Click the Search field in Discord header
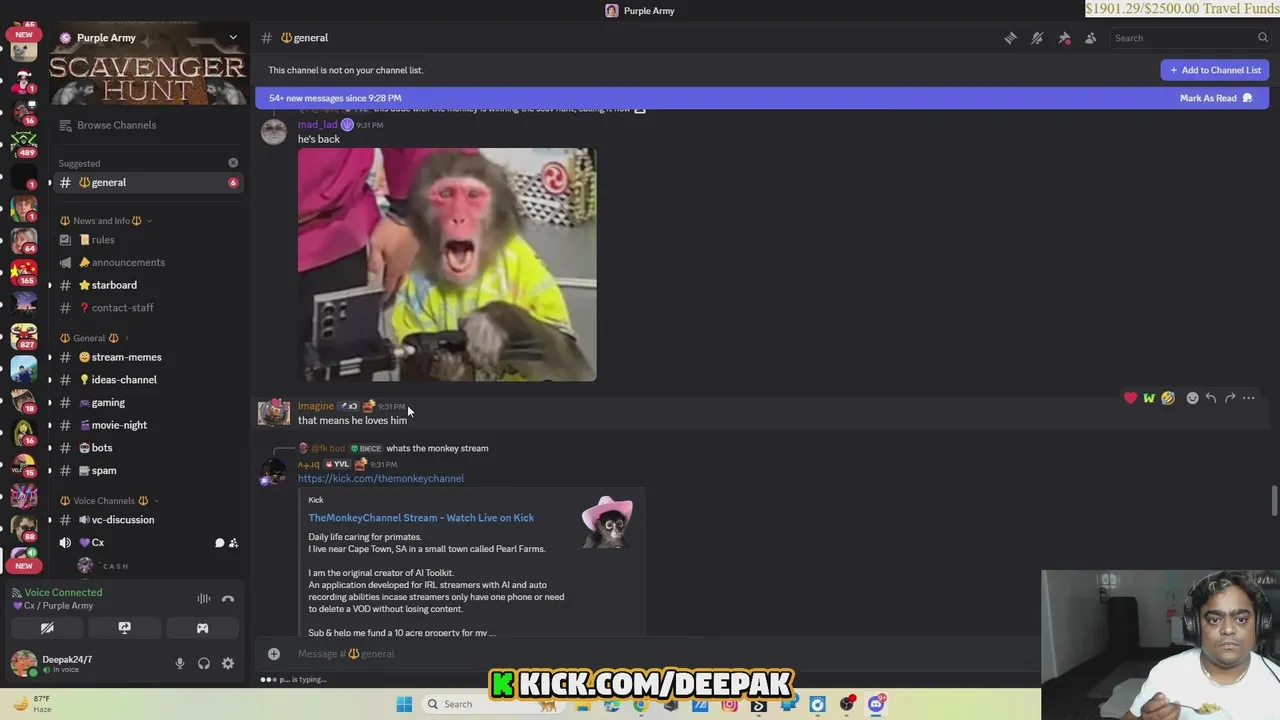Screen dimensions: 1280x720 [1190, 38]
